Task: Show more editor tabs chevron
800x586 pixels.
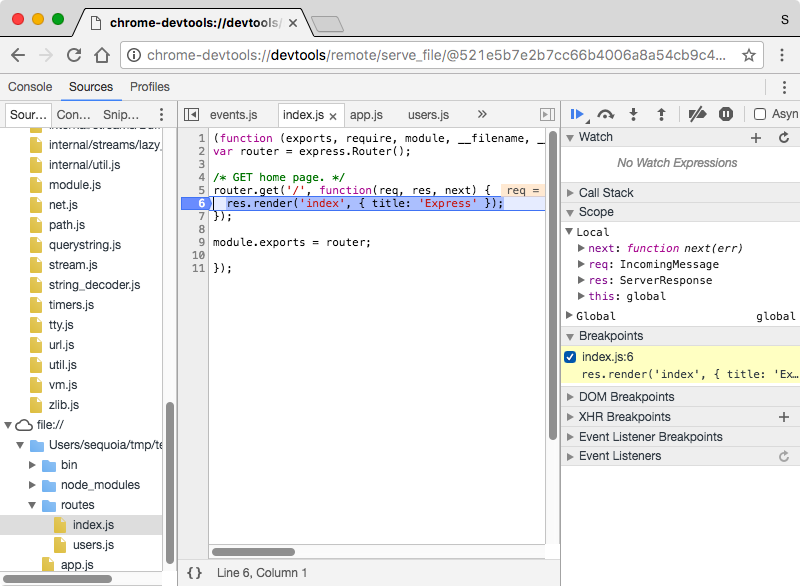Action: coord(482,114)
